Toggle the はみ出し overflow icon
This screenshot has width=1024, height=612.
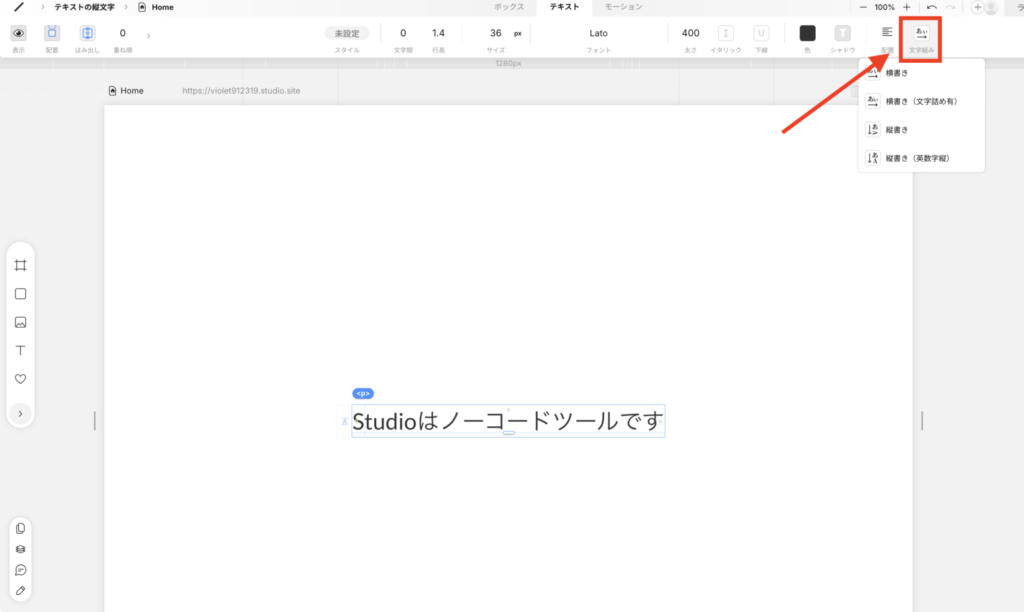pos(87,33)
